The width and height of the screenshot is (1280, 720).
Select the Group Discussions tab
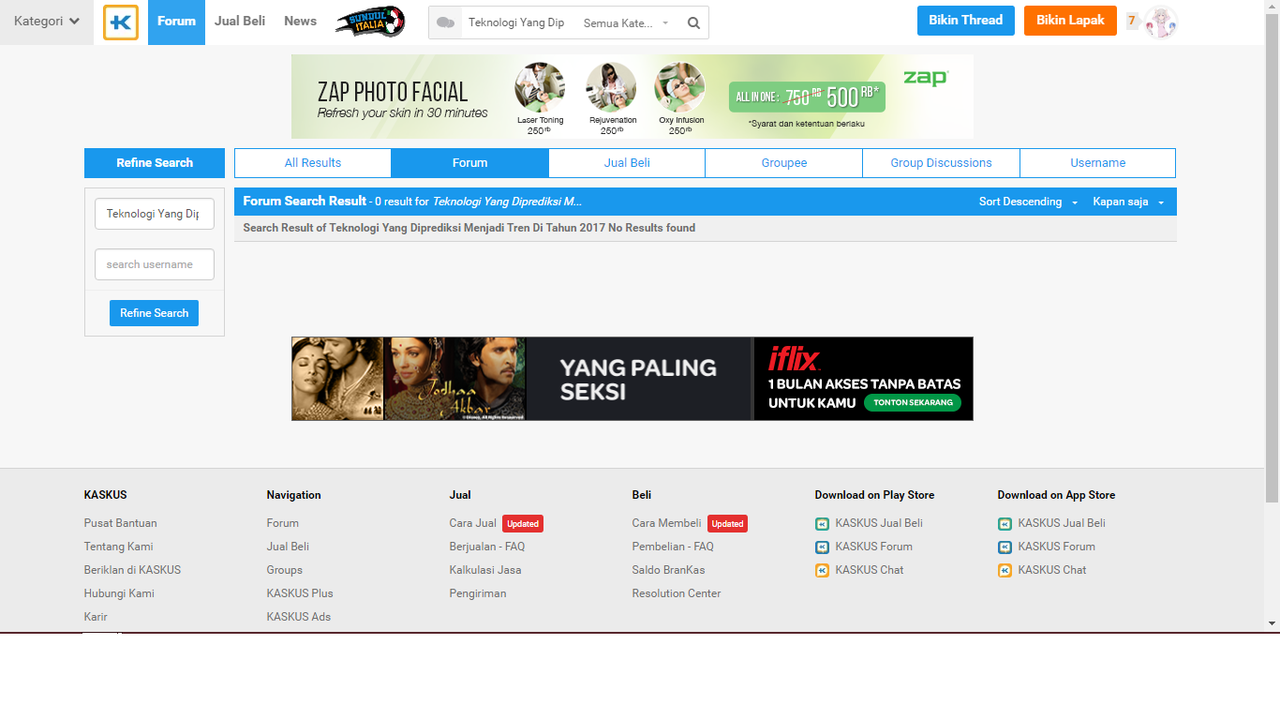click(x=941, y=163)
